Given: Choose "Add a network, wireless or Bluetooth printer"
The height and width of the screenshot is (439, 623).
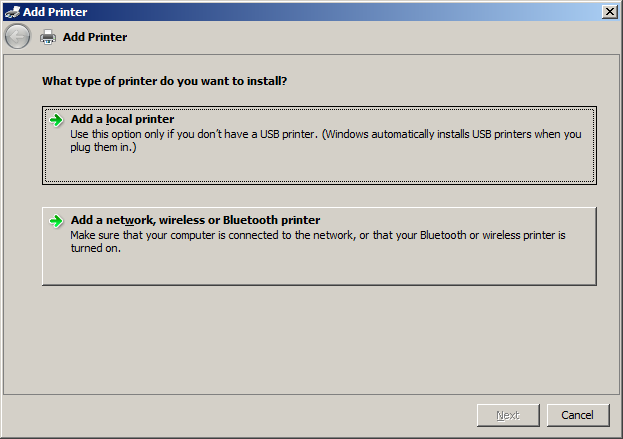Looking at the screenshot, I should pos(195,220).
